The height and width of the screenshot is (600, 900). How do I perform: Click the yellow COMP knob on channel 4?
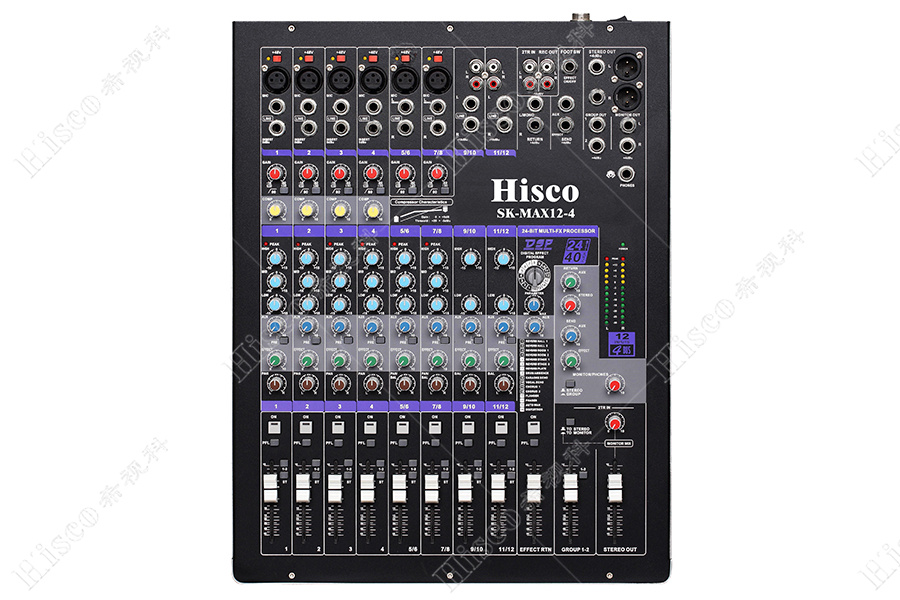point(371,212)
